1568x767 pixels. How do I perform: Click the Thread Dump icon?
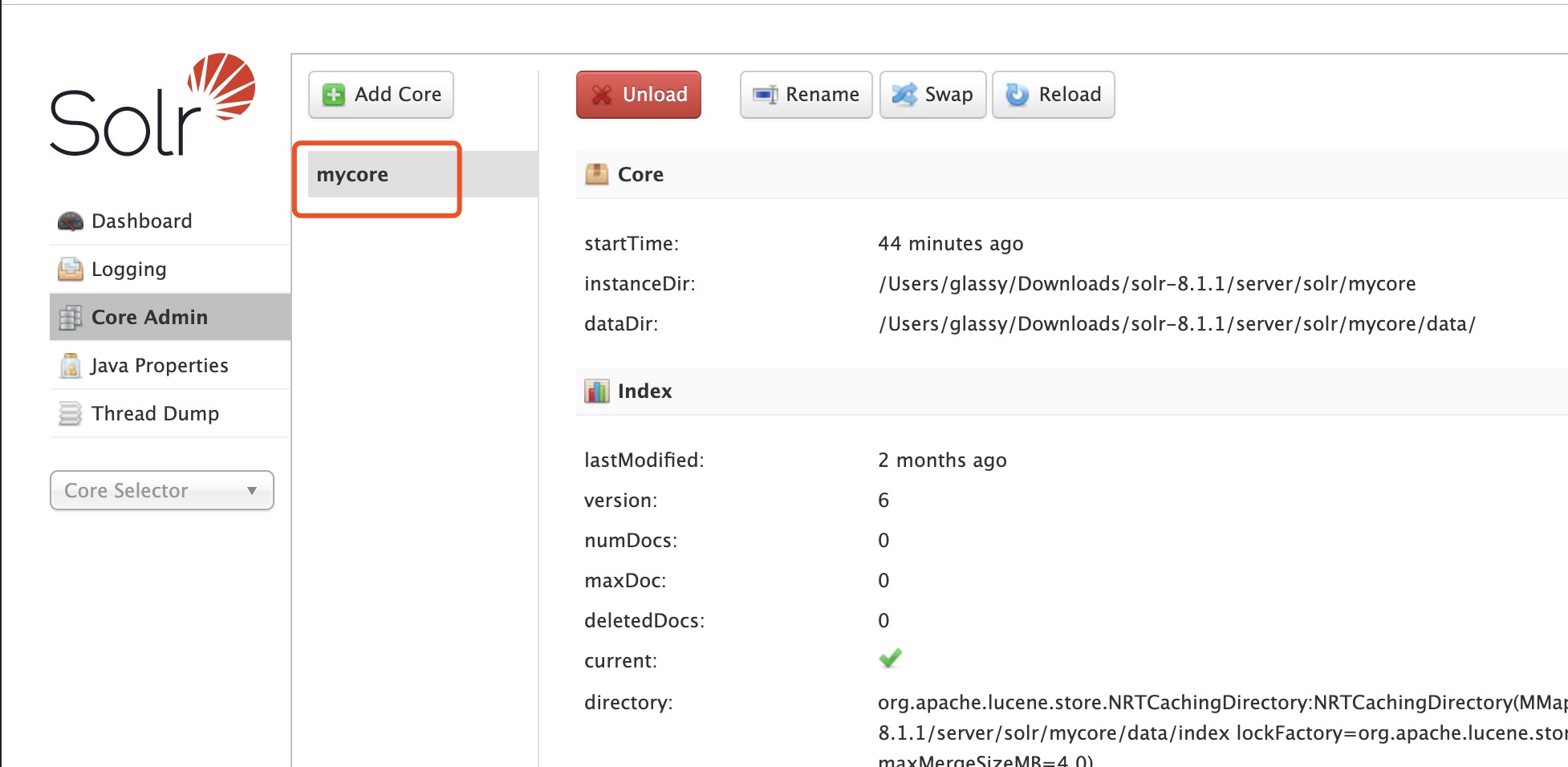click(x=71, y=414)
